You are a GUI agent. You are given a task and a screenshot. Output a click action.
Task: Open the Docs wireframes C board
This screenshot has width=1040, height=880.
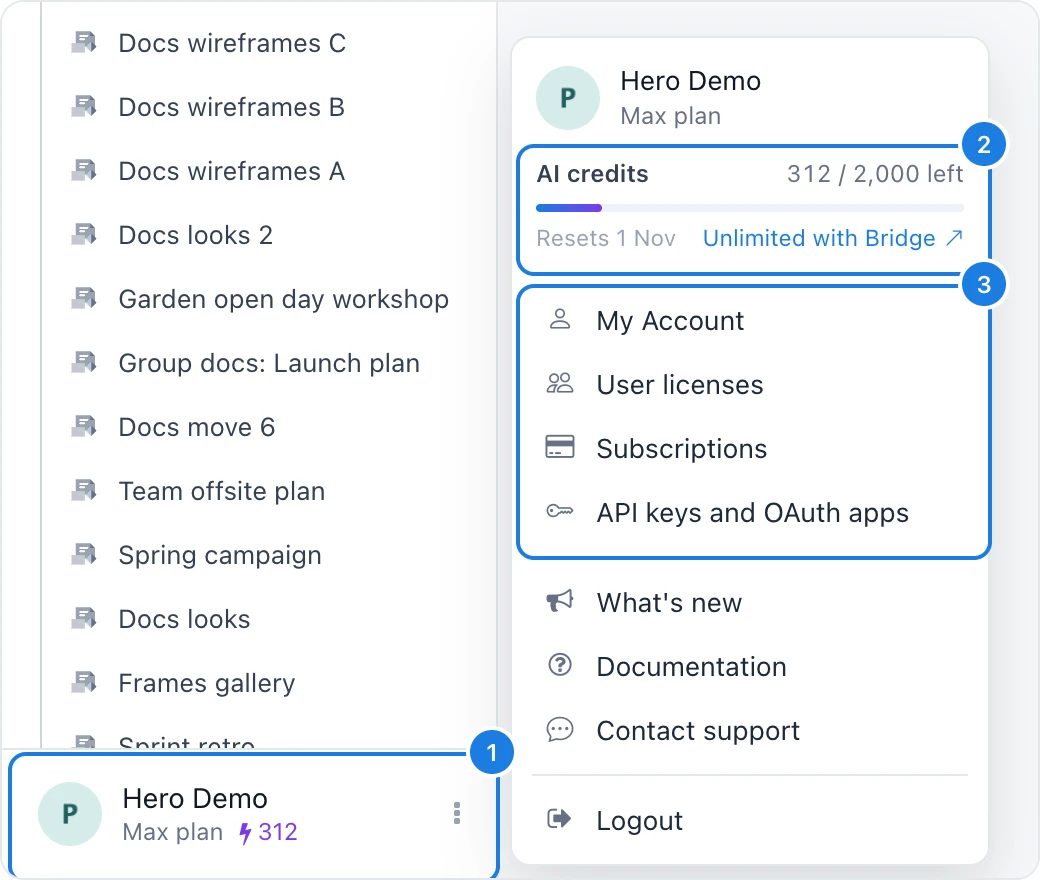232,43
